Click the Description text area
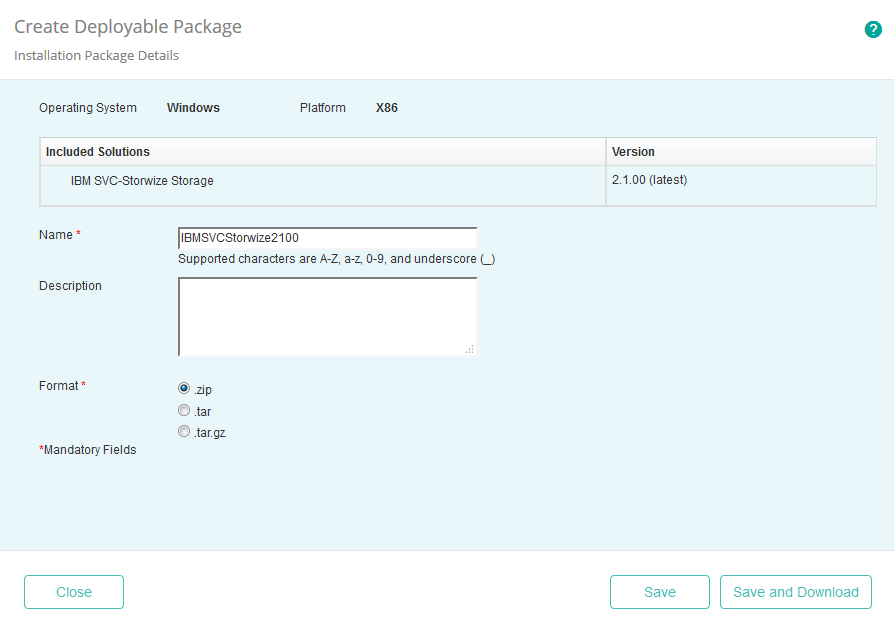894x630 pixels. 327,315
